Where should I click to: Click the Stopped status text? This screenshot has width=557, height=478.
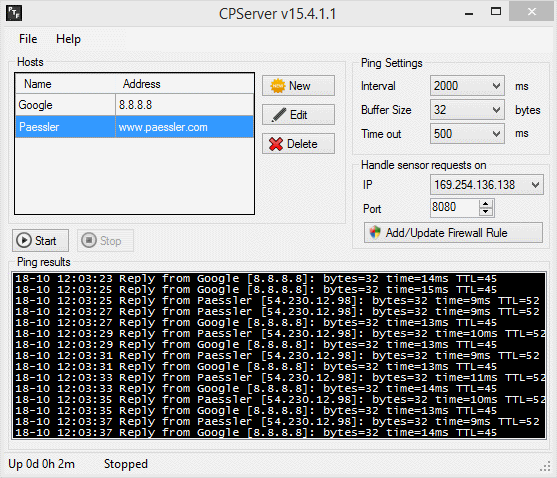click(126, 464)
